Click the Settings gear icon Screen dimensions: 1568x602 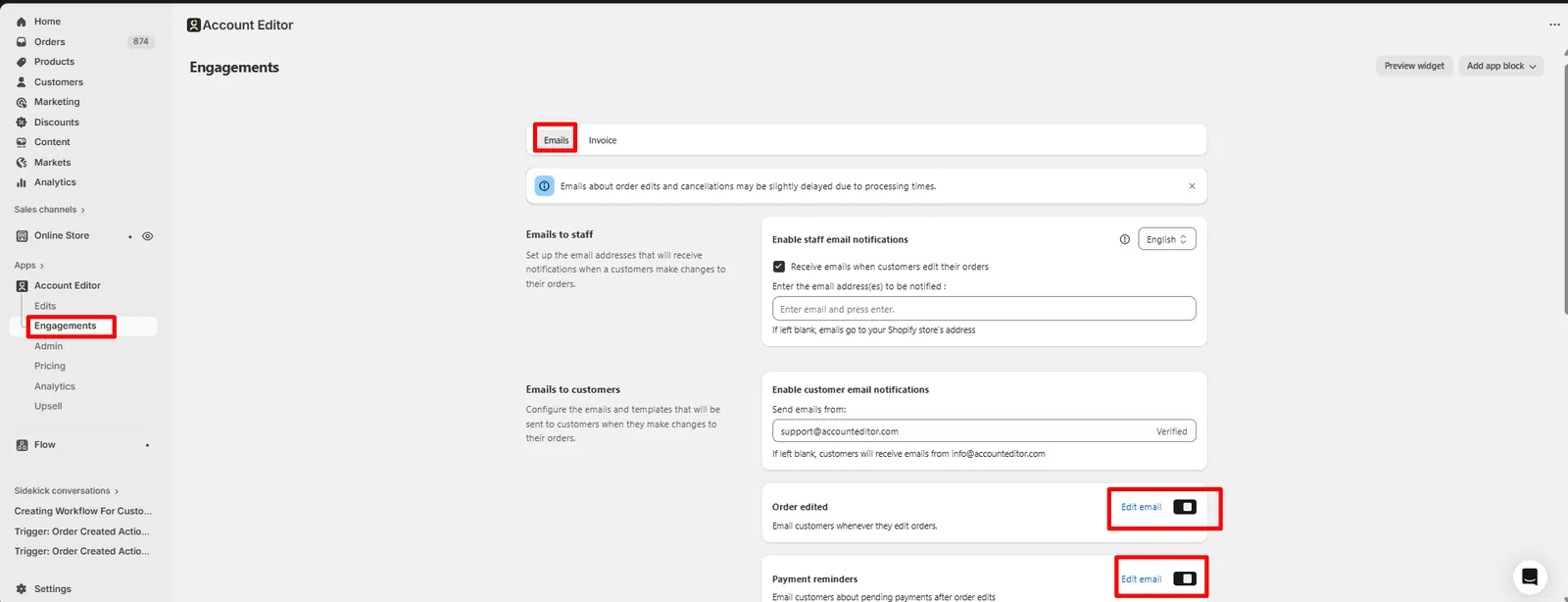22,589
